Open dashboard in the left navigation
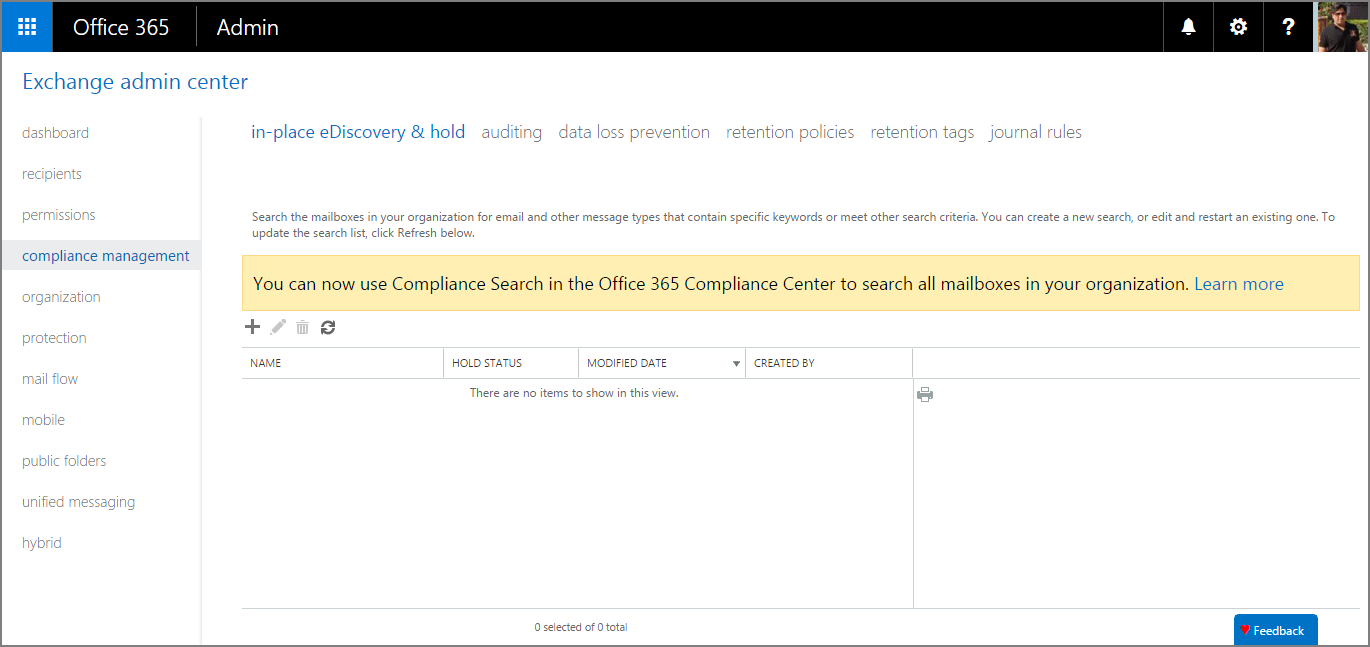The height and width of the screenshot is (647, 1370). click(x=55, y=133)
